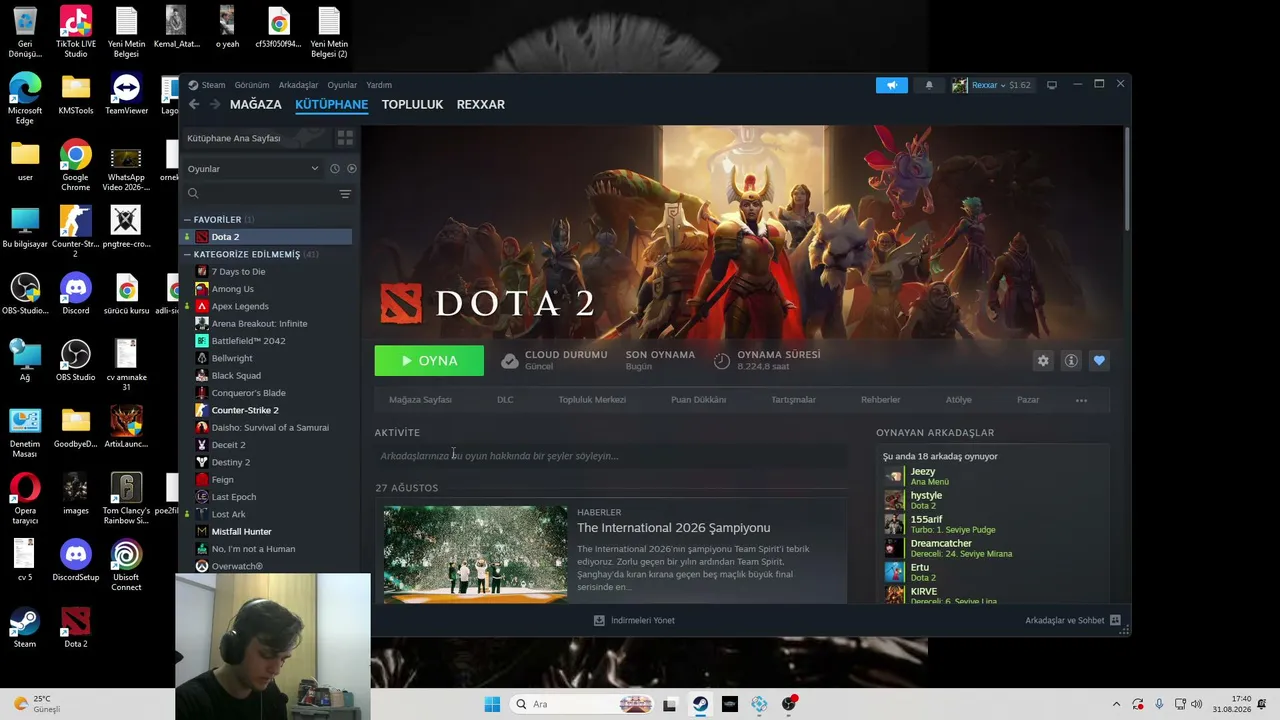Open Dota 2 game settings gear
Viewport: 1280px width, 720px height.
[1043, 361]
